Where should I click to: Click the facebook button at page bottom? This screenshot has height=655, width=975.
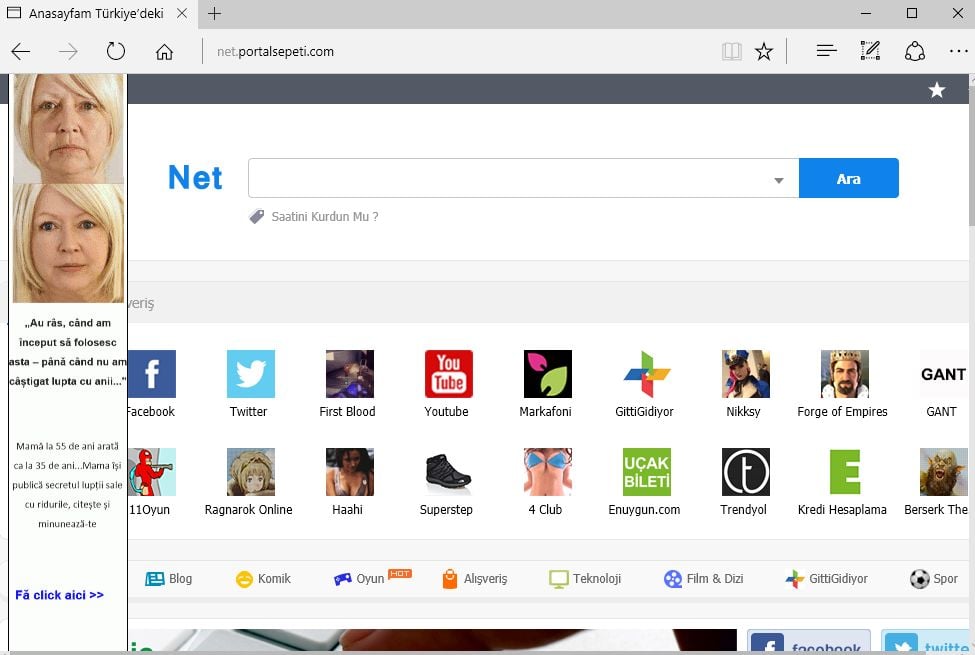click(x=808, y=641)
